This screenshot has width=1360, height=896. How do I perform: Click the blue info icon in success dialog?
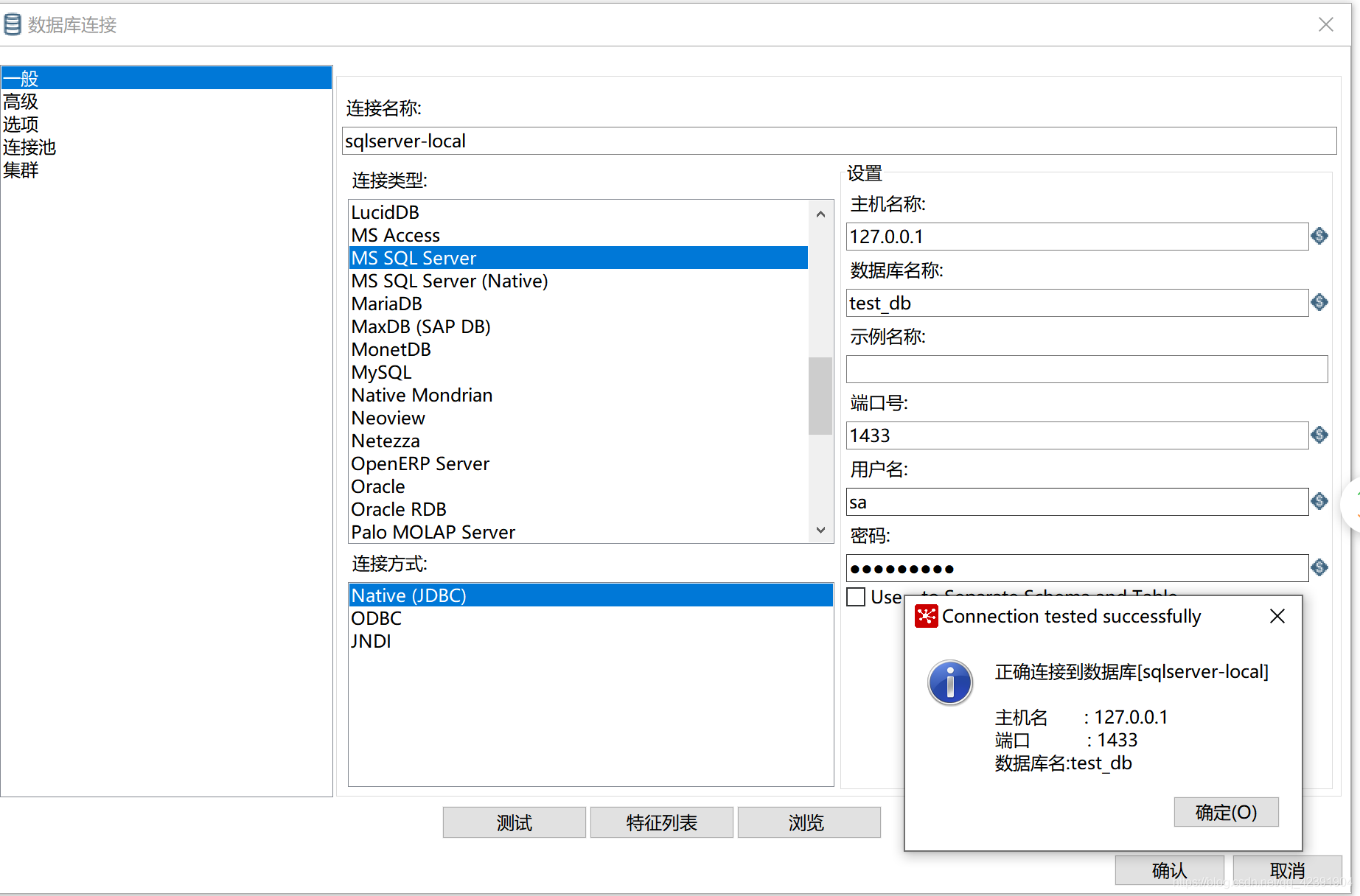coord(949,682)
